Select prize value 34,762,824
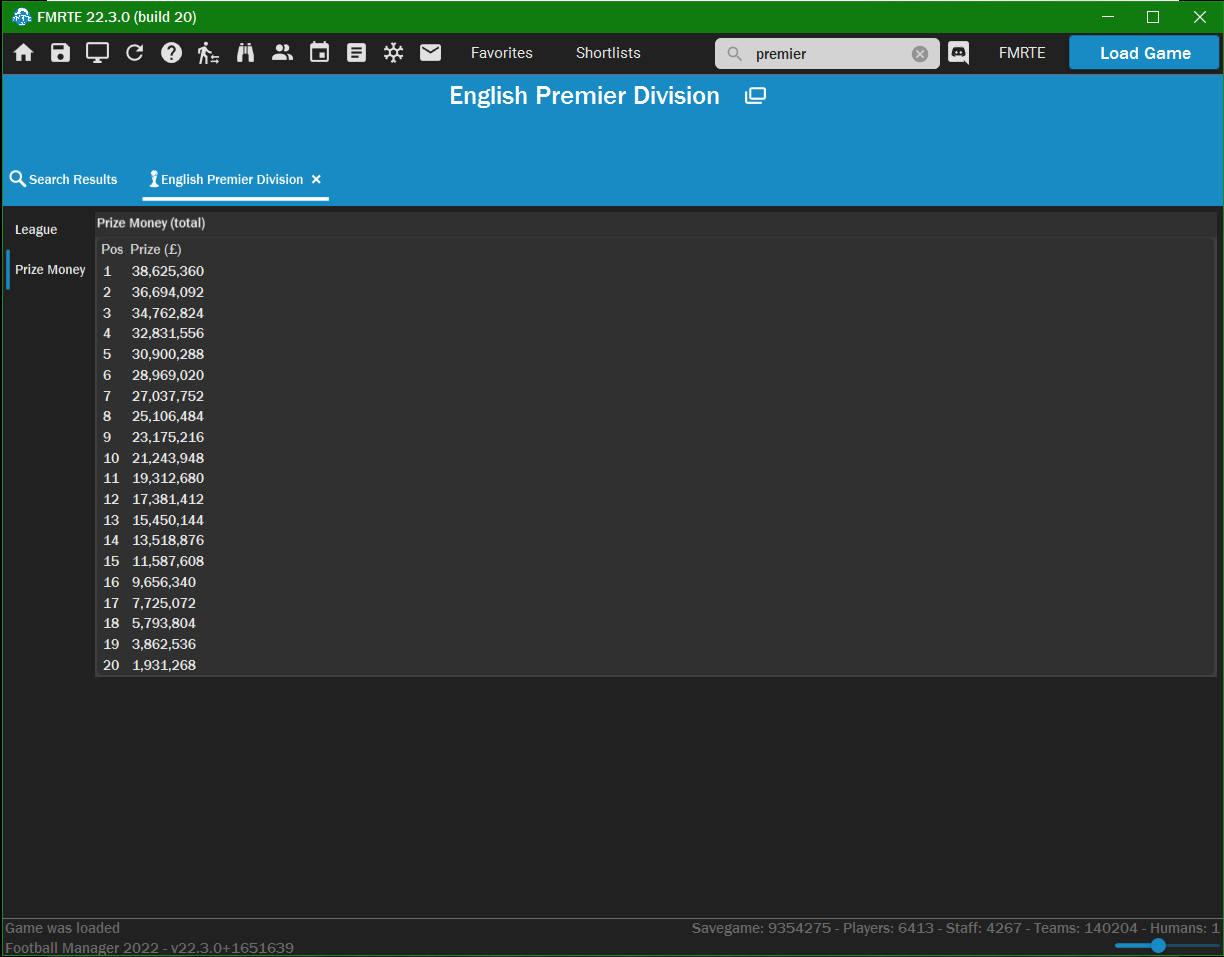This screenshot has height=957, width=1224. (168, 313)
